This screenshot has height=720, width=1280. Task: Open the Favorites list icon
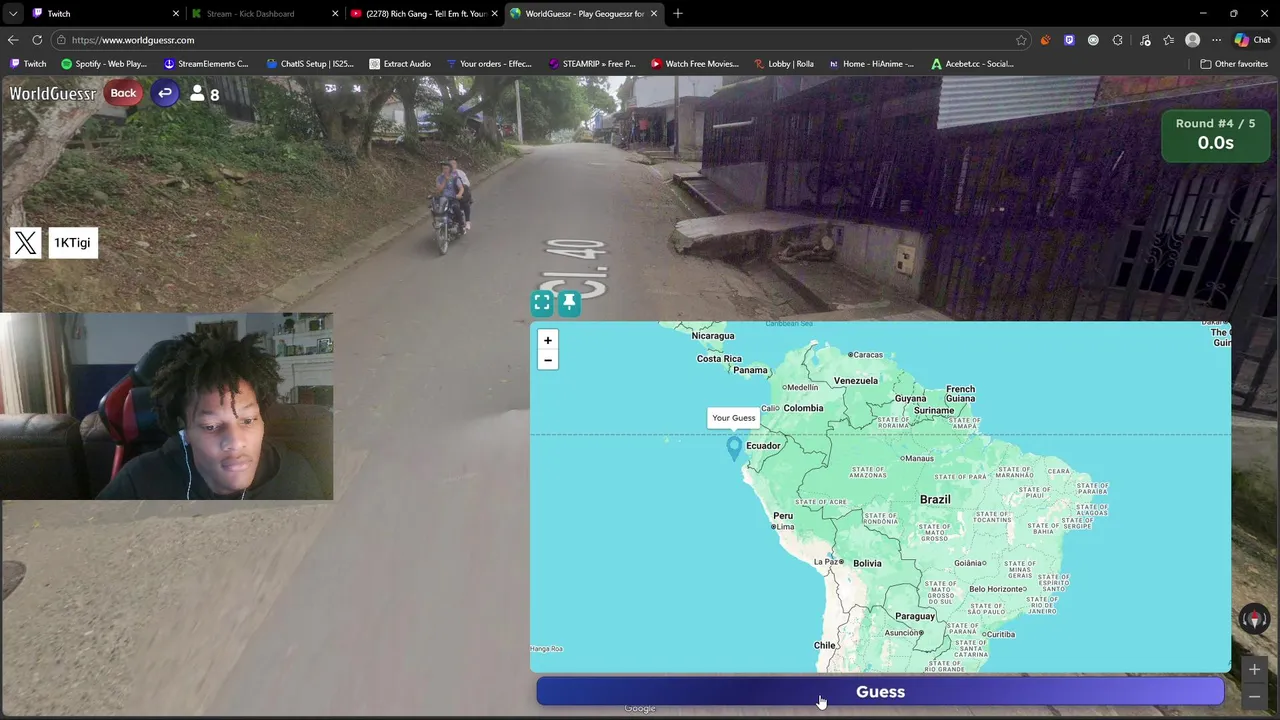1168,40
